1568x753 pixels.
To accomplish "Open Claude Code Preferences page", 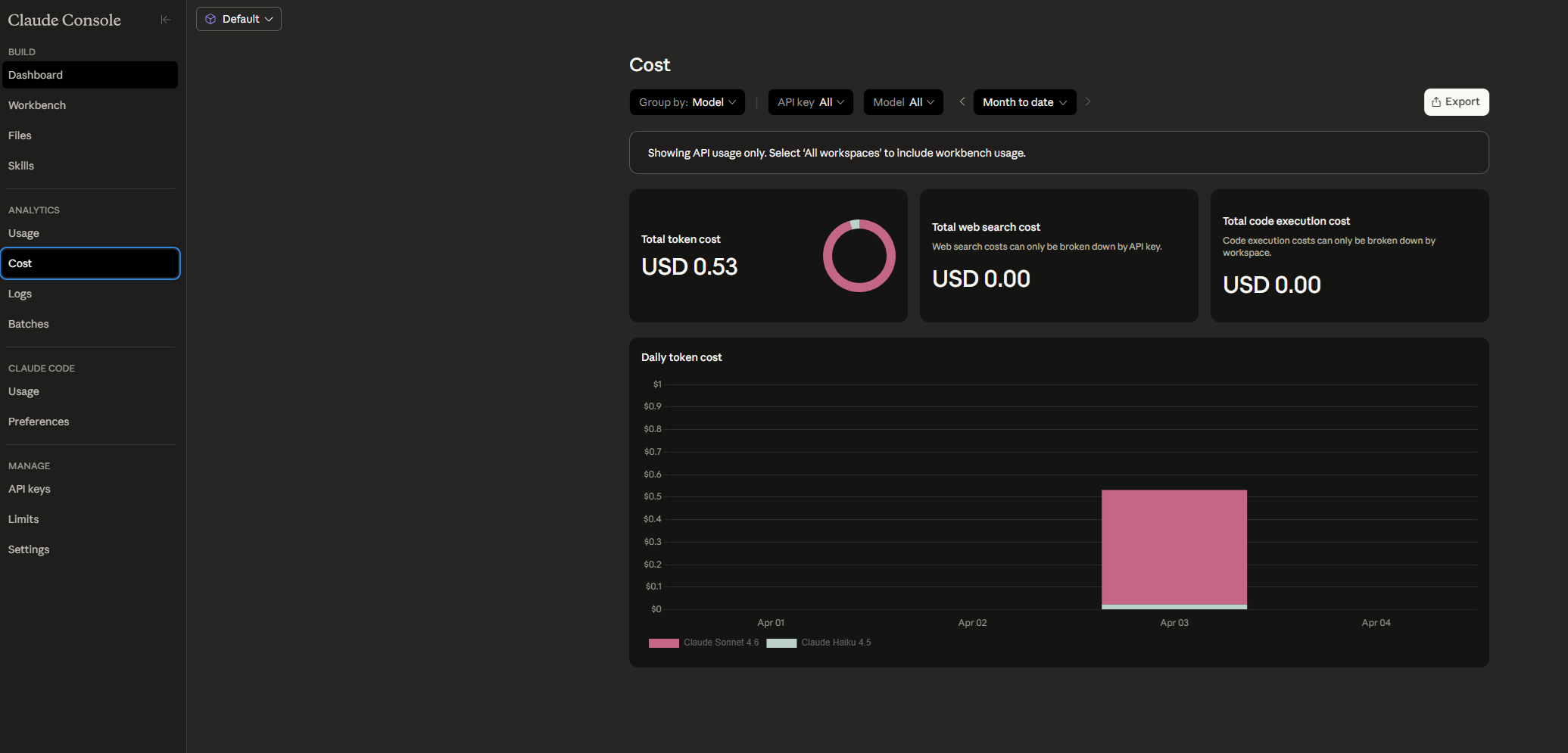I will tap(39, 422).
